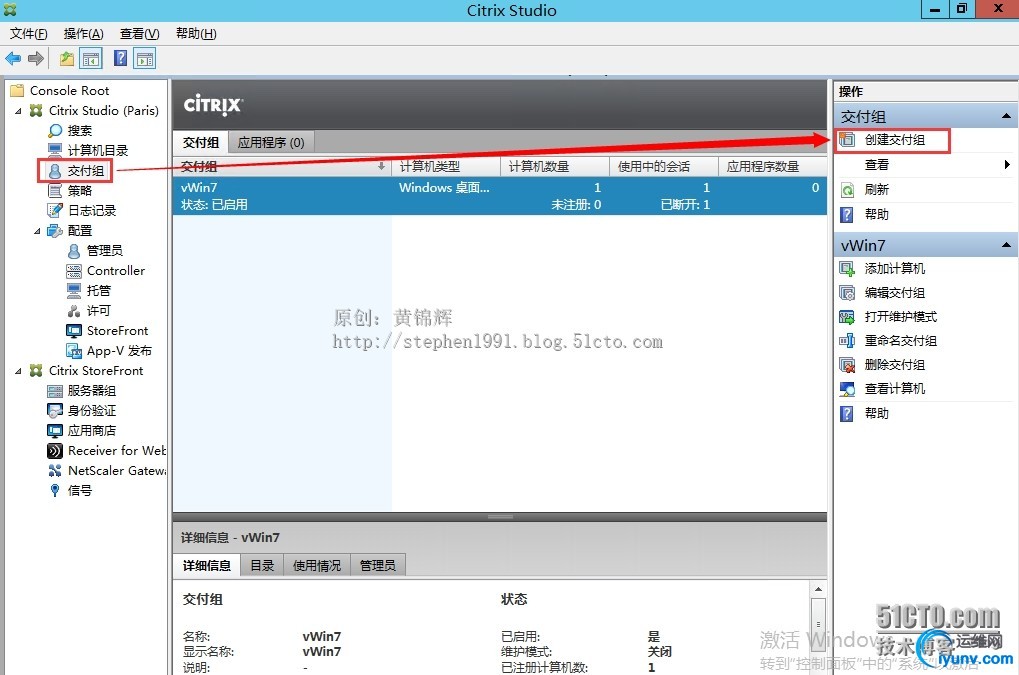Click 查看计算机 action
The image size is (1019, 675).
[x=894, y=389]
